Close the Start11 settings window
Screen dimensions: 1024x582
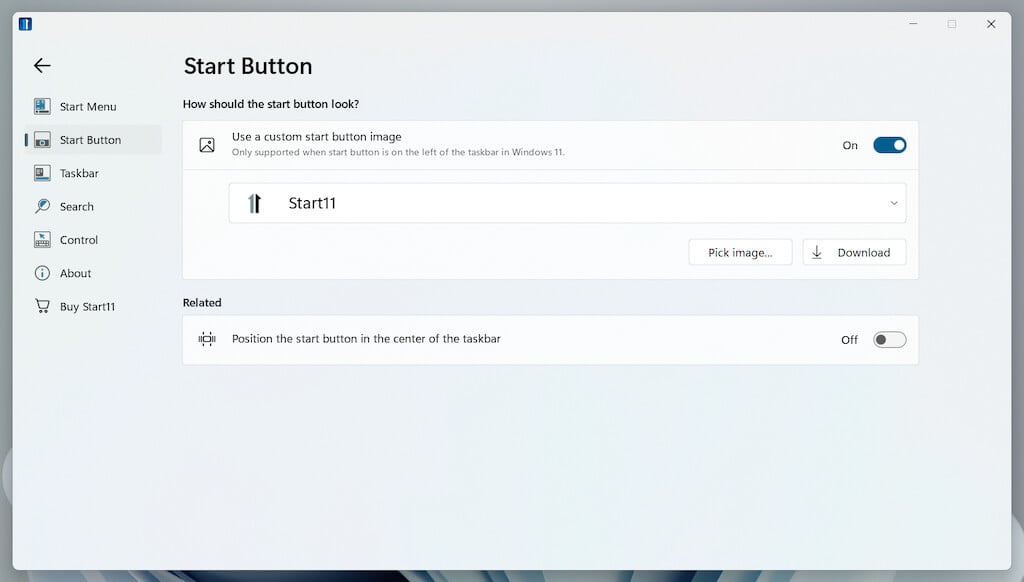click(x=991, y=24)
